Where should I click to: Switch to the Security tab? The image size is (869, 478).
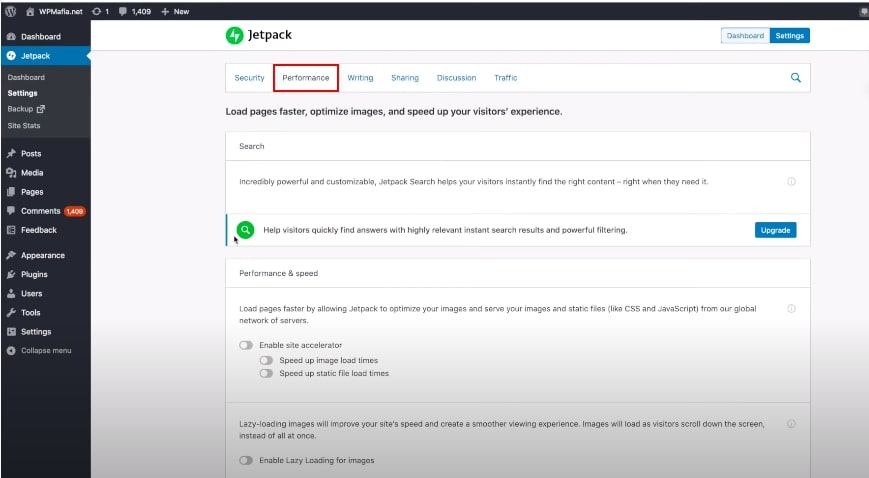(x=249, y=78)
